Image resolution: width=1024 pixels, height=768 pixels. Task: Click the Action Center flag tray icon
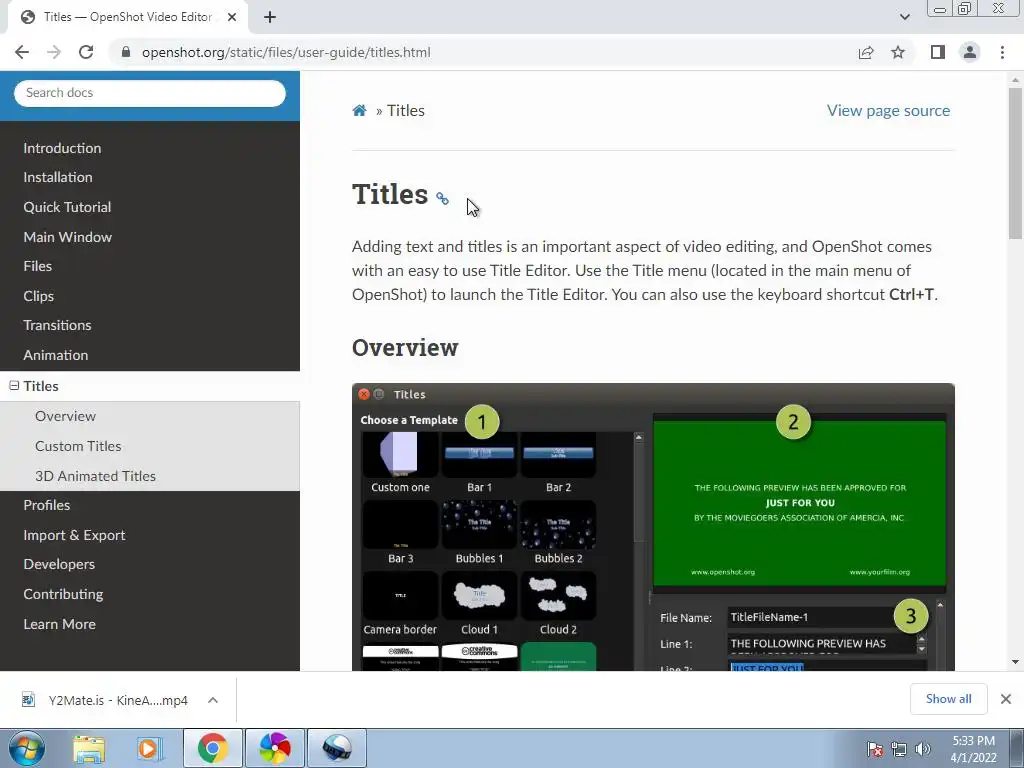click(874, 749)
